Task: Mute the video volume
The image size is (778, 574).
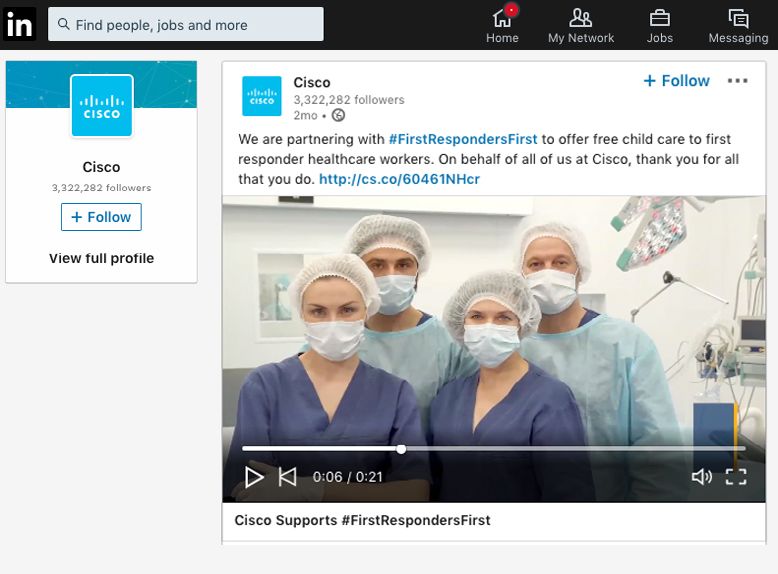Action: (702, 477)
